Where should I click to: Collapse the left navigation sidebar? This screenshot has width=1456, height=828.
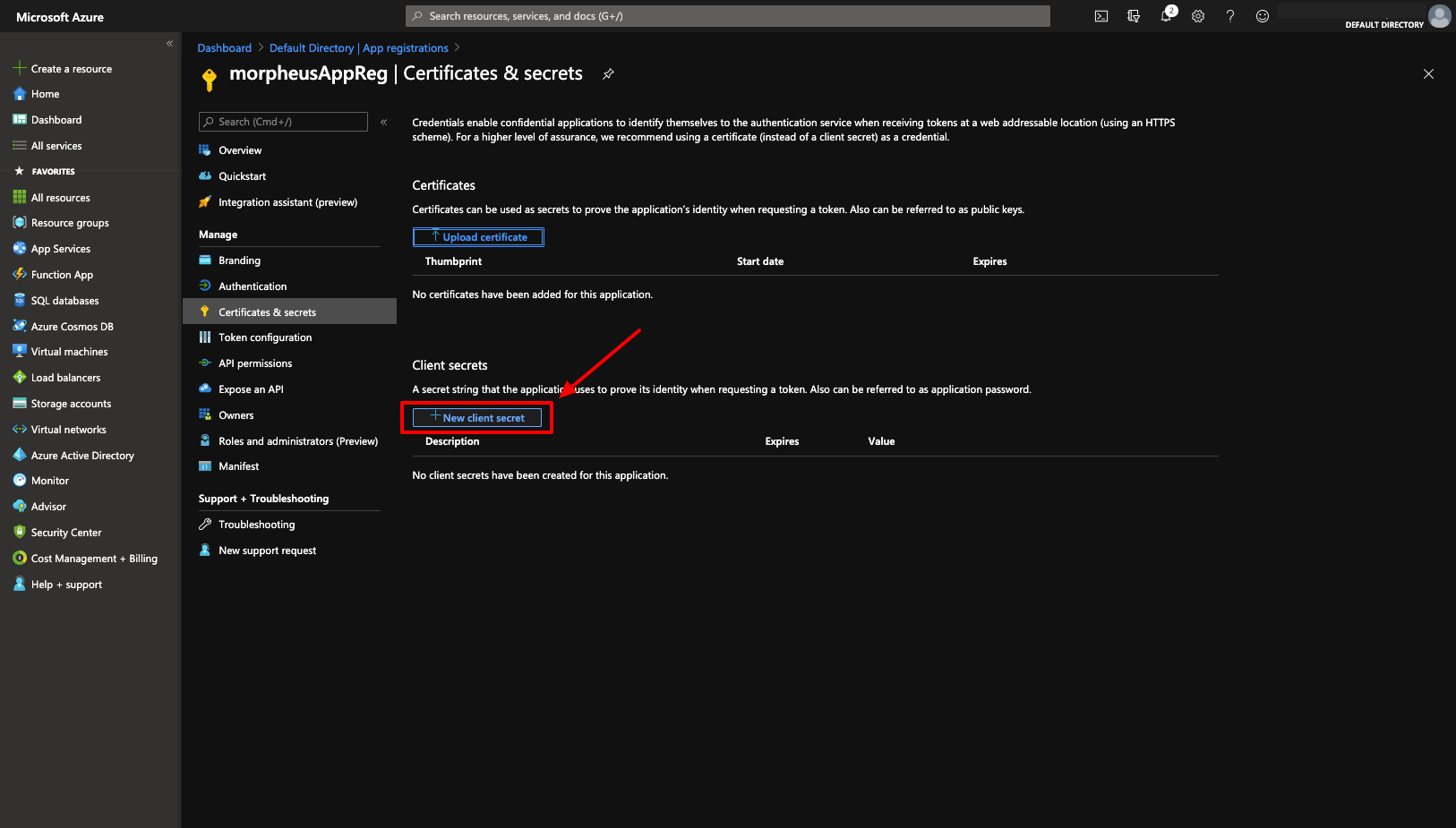[x=169, y=42]
